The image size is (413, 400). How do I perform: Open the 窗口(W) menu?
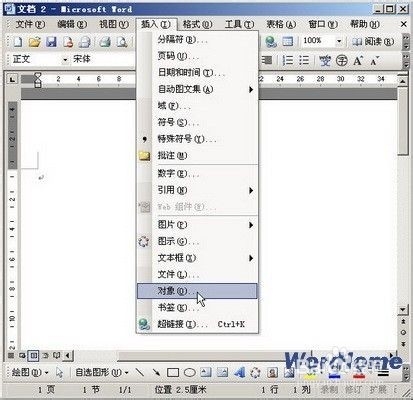click(x=323, y=24)
